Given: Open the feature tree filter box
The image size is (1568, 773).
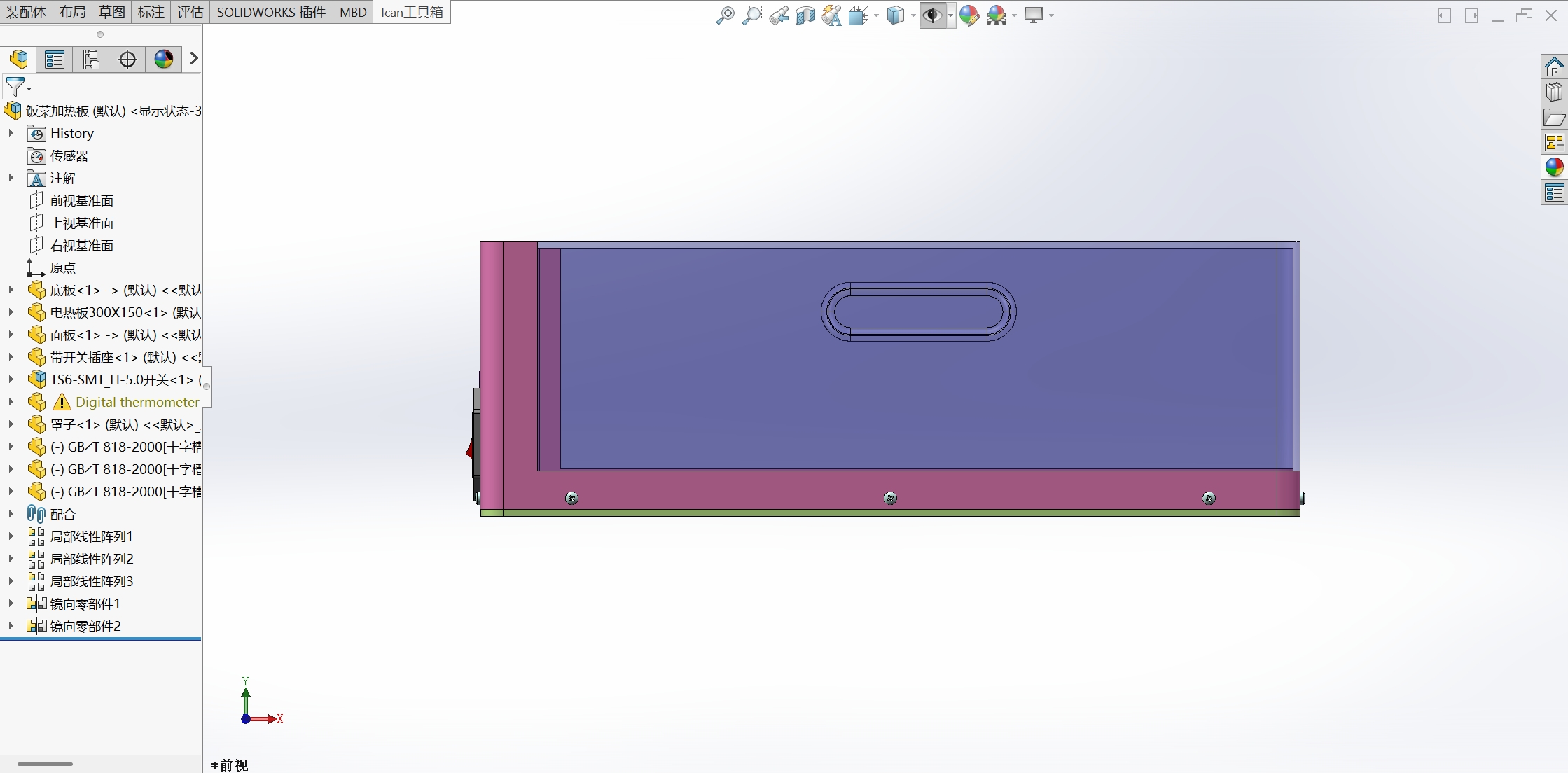Looking at the screenshot, I should pyautogui.click(x=105, y=88).
